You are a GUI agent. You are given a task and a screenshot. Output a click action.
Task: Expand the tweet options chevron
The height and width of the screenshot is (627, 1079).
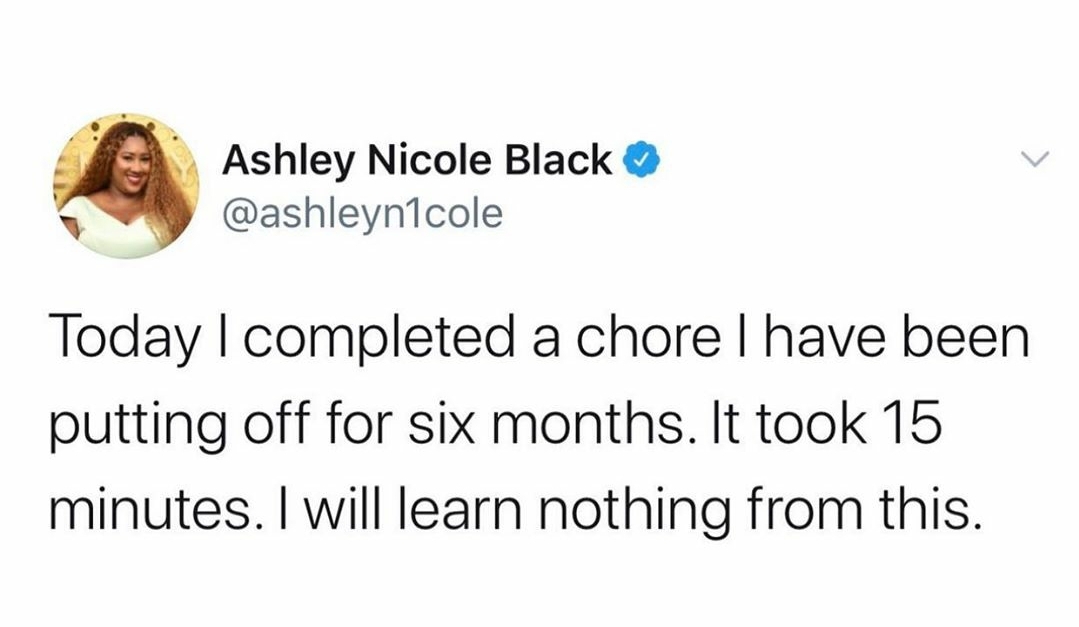[1034, 160]
